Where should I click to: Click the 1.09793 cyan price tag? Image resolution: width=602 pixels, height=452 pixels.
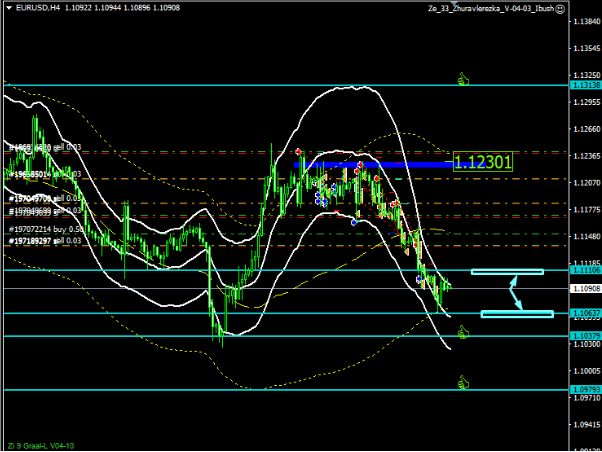coord(585,390)
